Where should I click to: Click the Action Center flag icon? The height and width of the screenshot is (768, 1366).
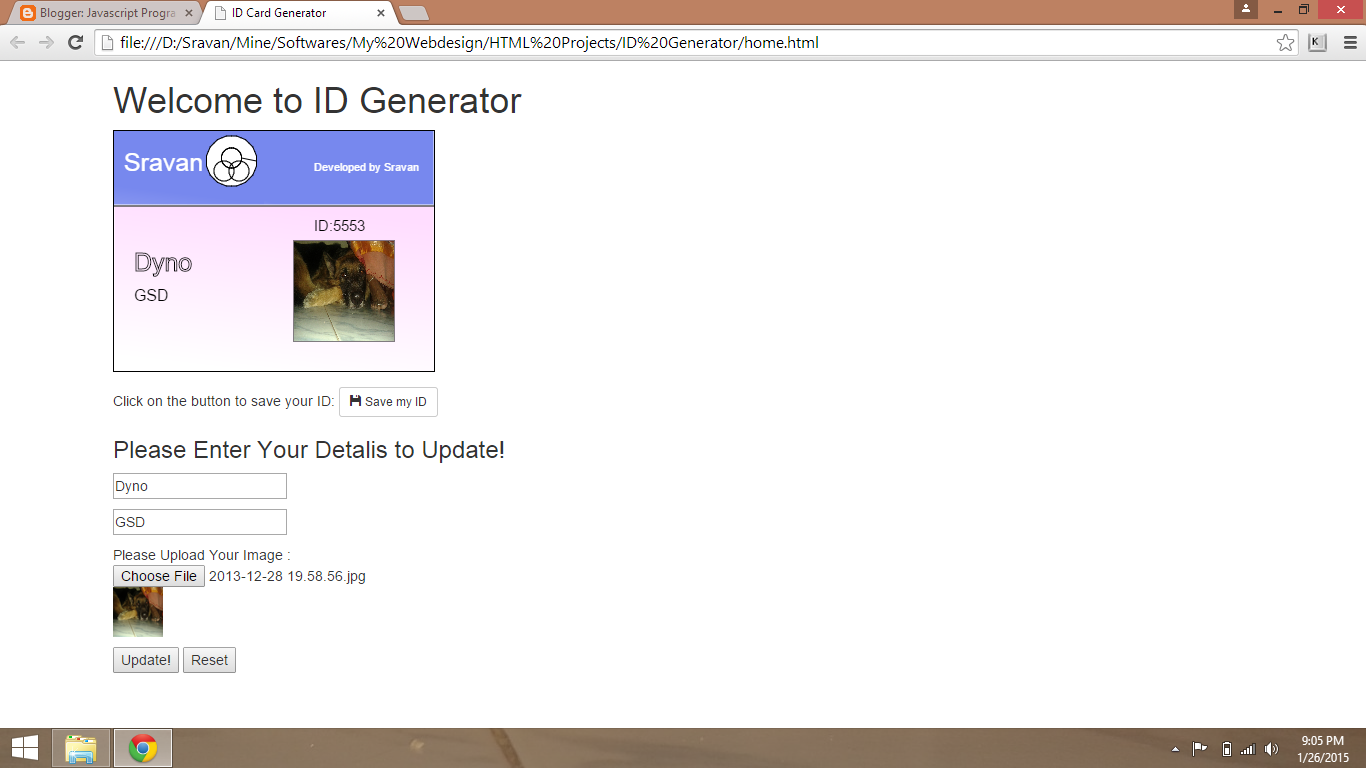[x=1200, y=748]
